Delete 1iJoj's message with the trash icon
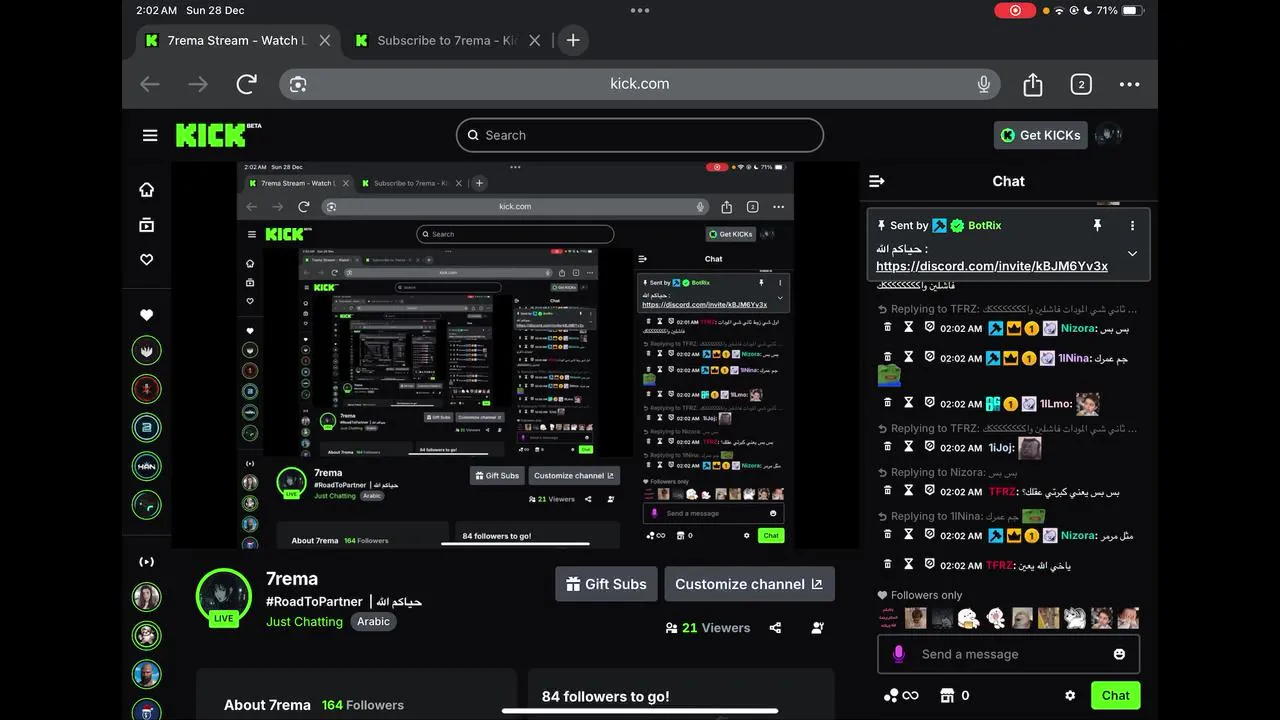1280x720 pixels. coord(887,447)
